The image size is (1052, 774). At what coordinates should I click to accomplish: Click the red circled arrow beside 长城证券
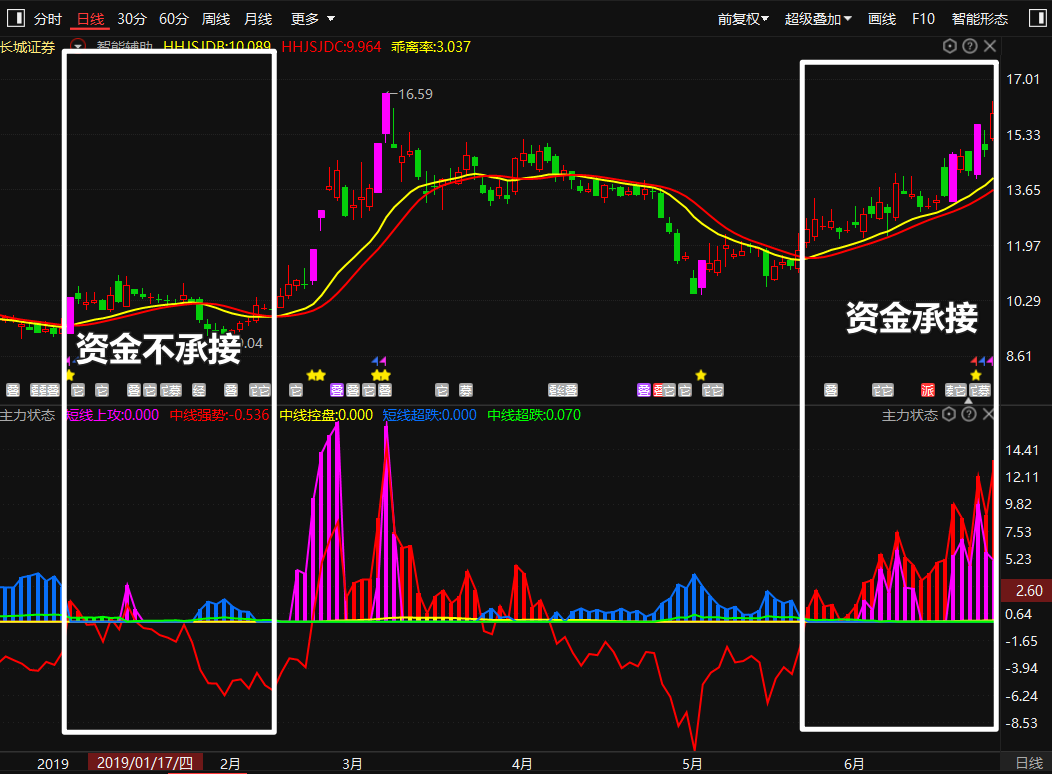point(78,46)
